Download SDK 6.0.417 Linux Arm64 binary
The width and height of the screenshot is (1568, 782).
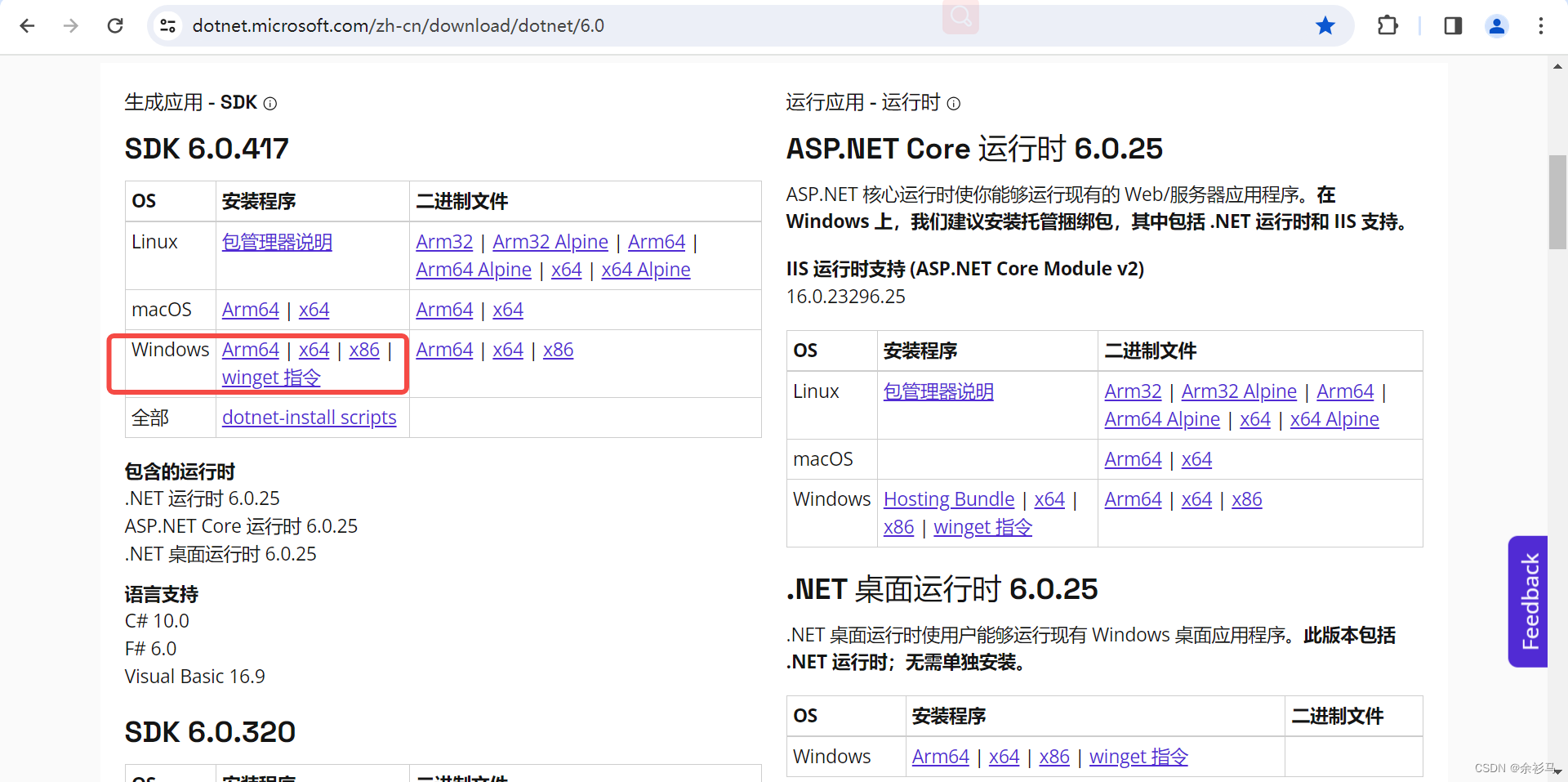(x=657, y=242)
